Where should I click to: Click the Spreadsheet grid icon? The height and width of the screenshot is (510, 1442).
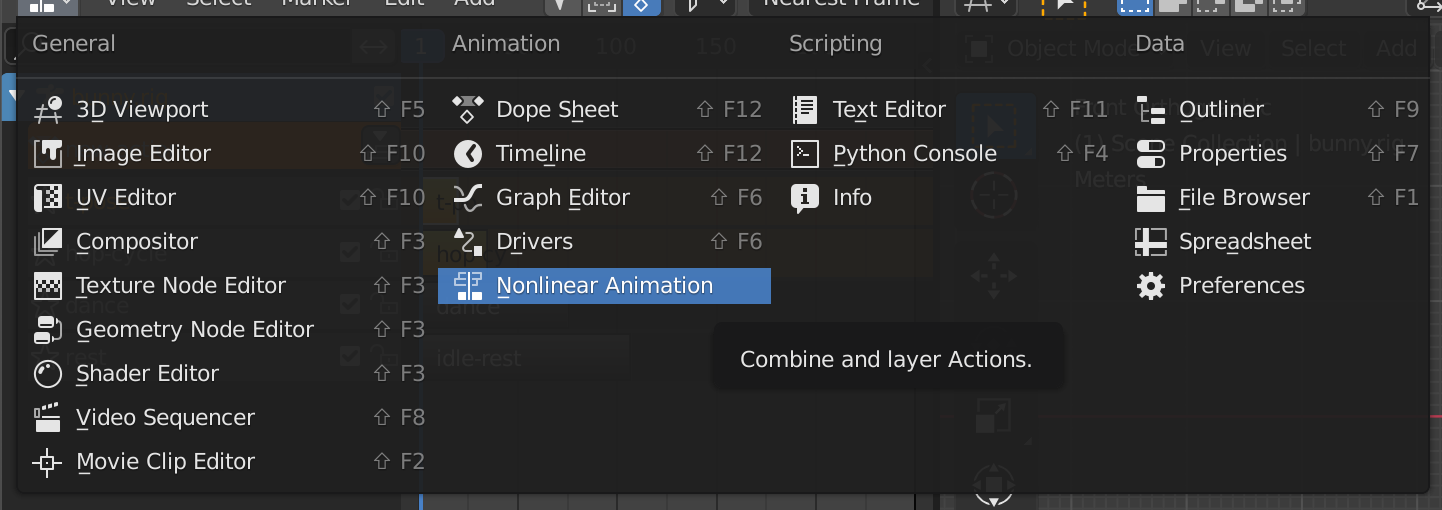coord(1151,242)
